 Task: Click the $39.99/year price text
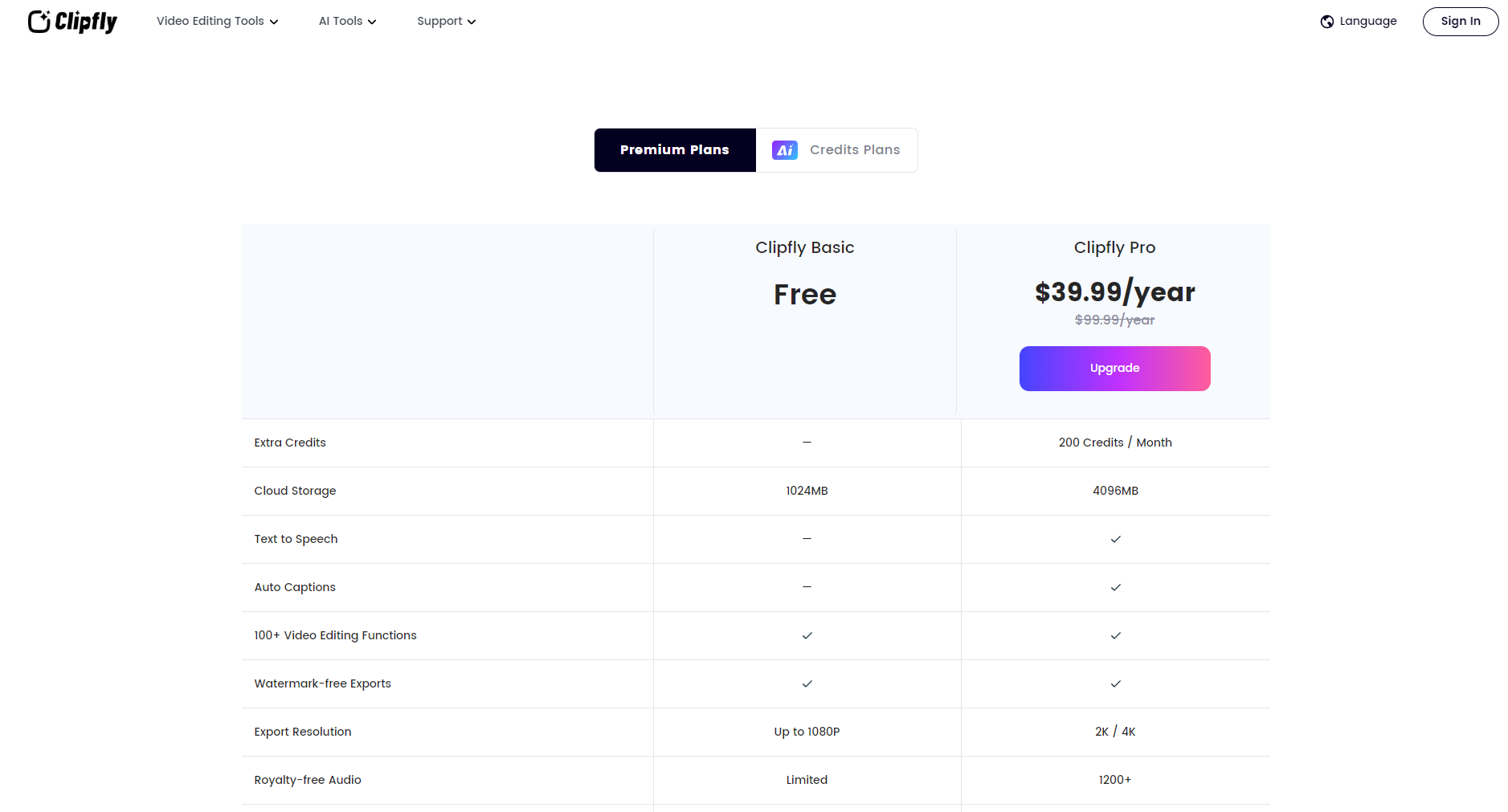click(1115, 292)
